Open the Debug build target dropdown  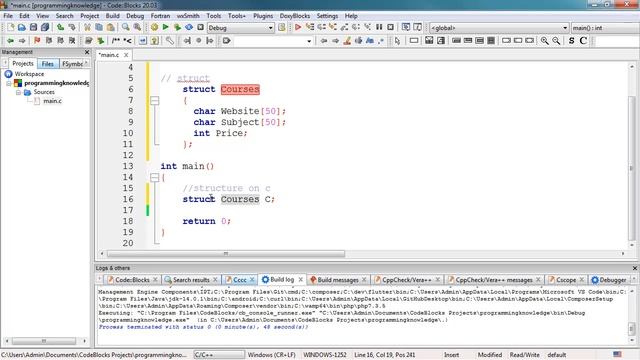pos(240,28)
